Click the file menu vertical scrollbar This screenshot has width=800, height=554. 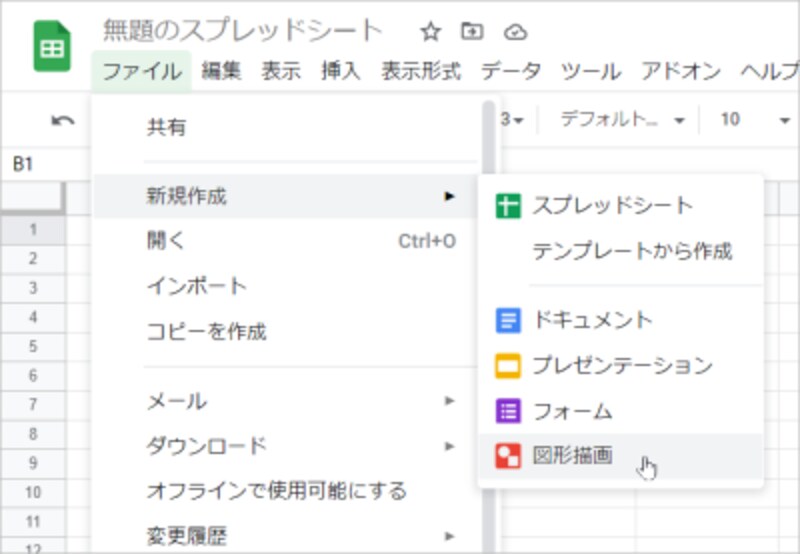489,326
